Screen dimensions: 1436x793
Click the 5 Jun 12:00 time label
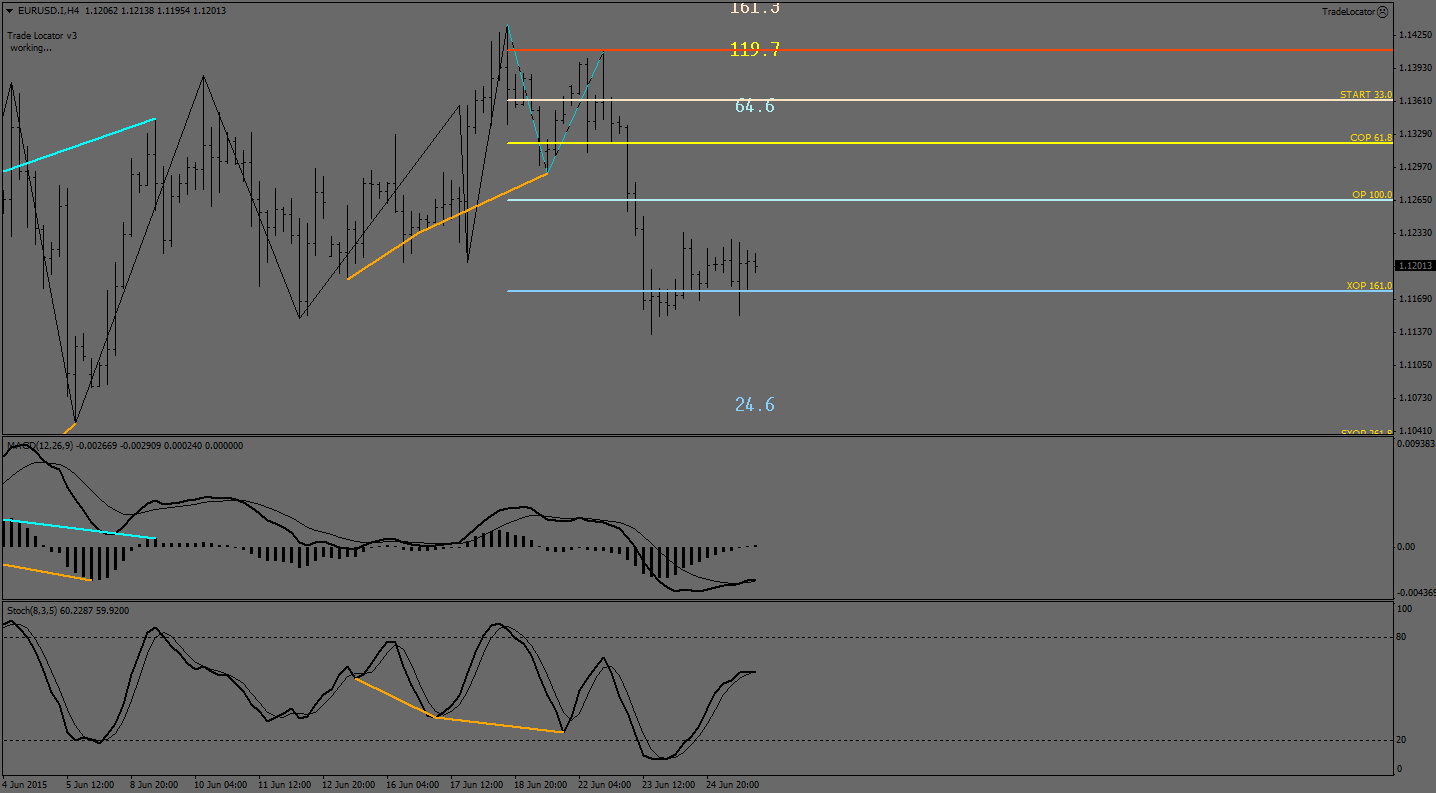tap(90, 785)
